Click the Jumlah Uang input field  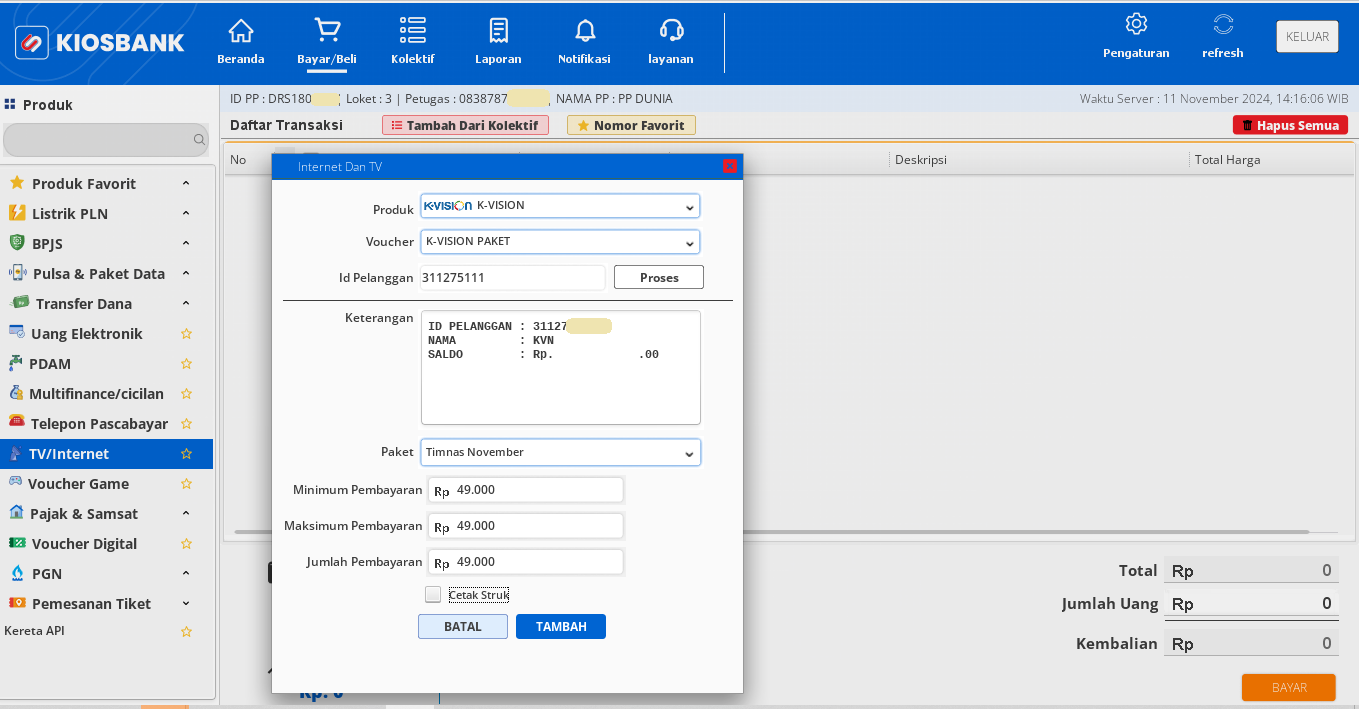coord(1251,604)
